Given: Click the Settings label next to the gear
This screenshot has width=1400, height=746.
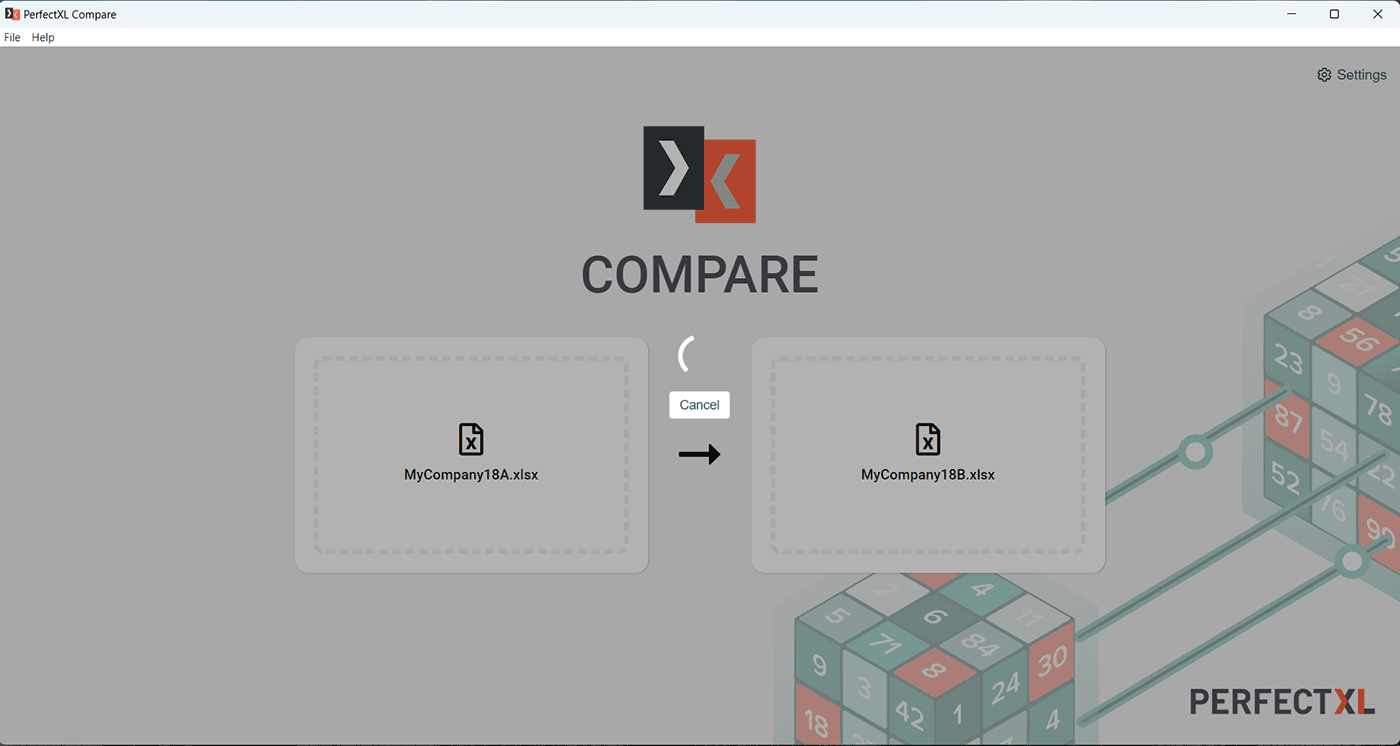Looking at the screenshot, I should (1360, 74).
